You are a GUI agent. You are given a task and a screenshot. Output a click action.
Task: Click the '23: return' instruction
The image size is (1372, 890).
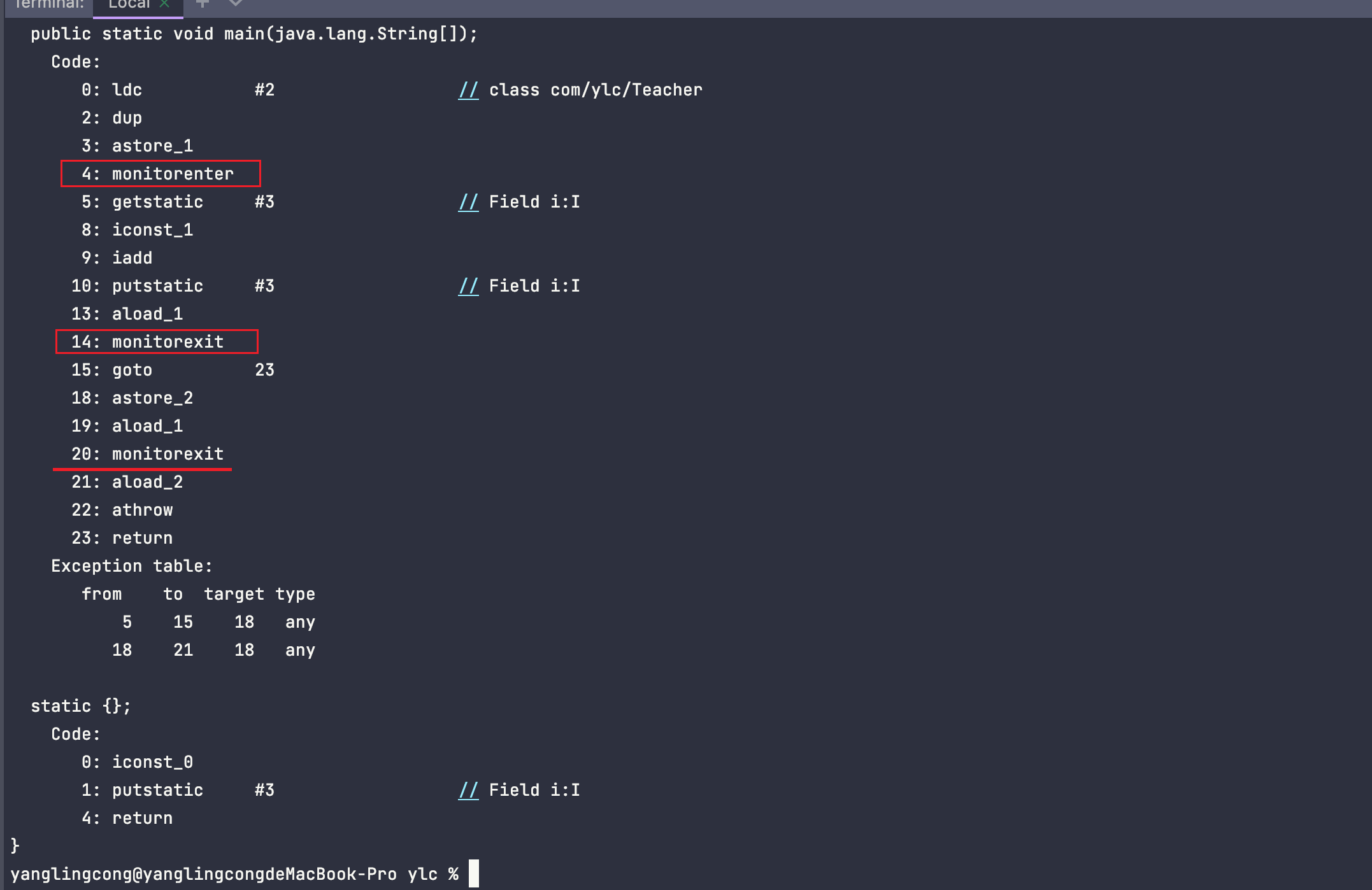tap(122, 539)
